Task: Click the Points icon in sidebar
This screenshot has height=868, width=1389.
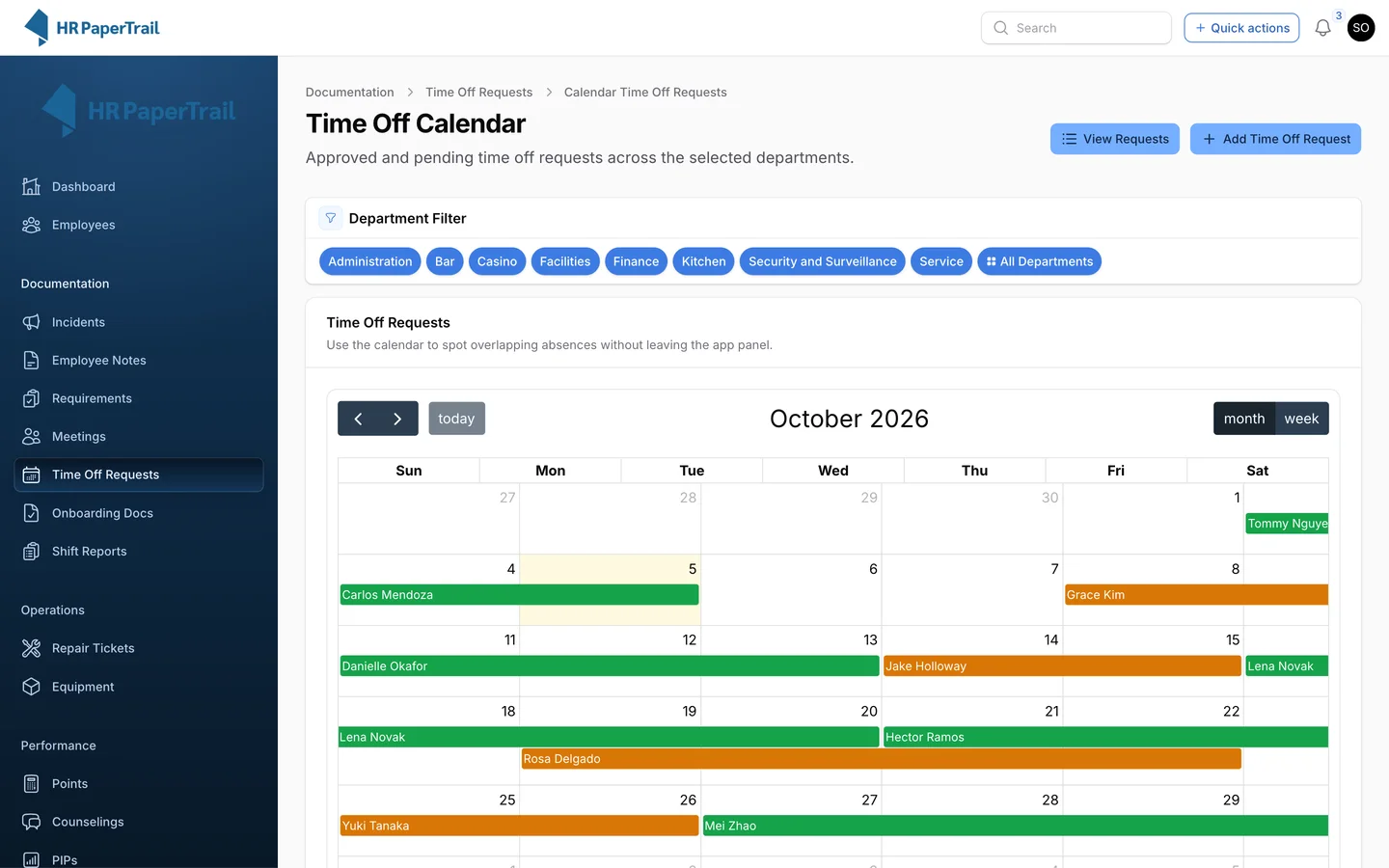Action: tap(32, 783)
